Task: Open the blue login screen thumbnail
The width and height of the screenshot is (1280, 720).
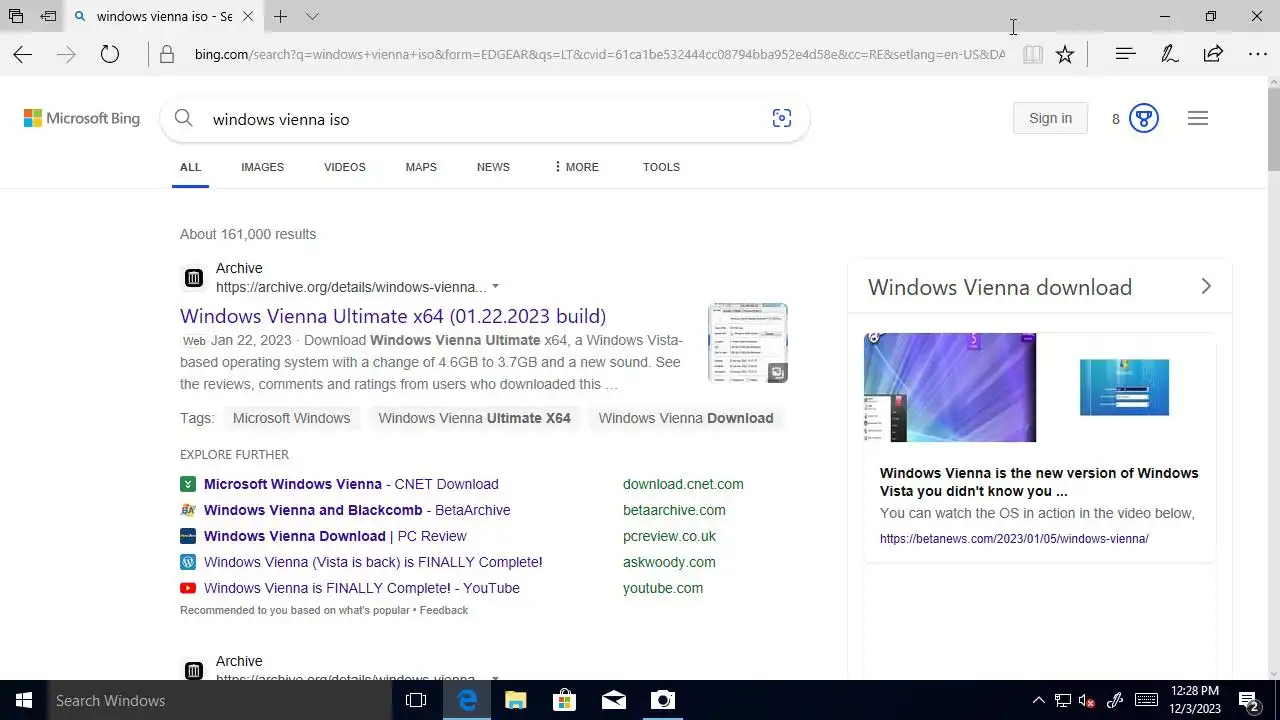Action: coord(1124,387)
